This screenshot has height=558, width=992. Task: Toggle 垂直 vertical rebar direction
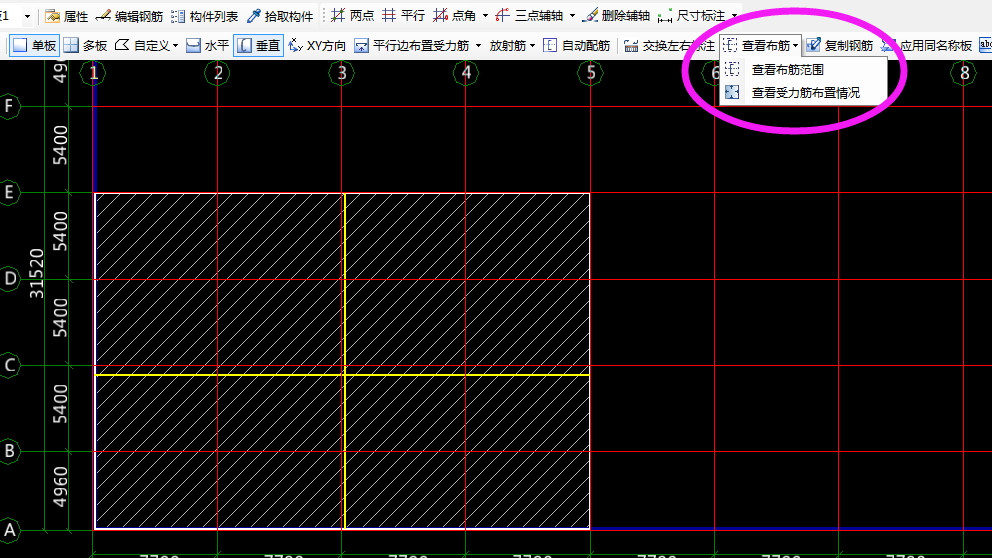coord(258,46)
